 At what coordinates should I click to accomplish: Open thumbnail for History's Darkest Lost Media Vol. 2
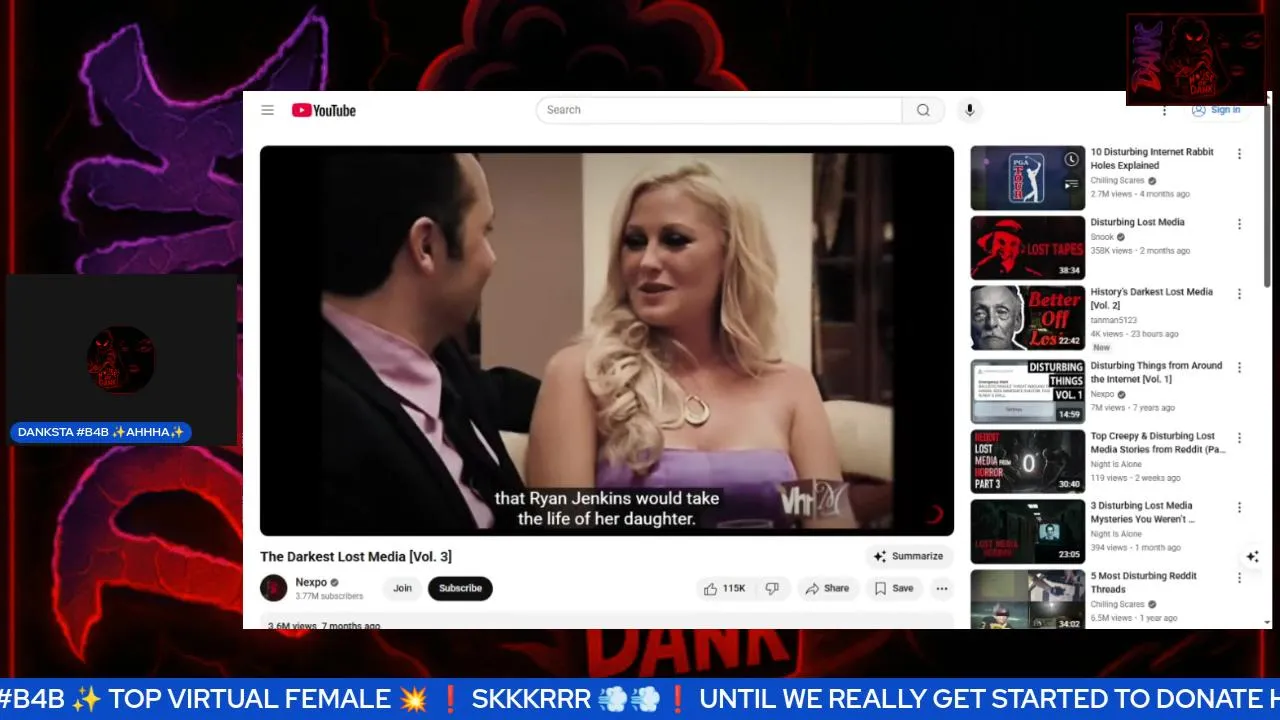(1028, 318)
